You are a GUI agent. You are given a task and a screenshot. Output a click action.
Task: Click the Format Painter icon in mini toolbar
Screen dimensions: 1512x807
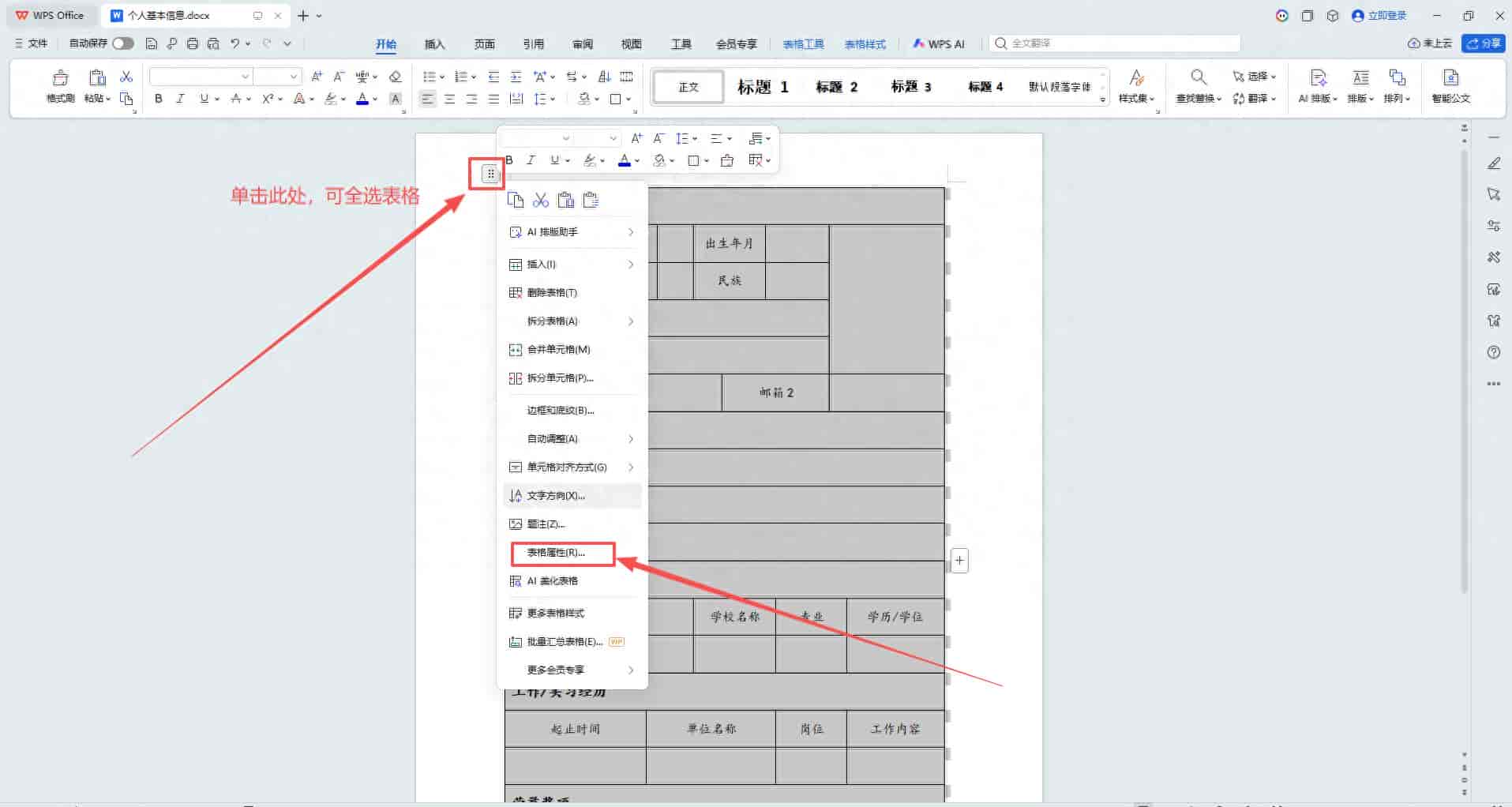tap(727, 160)
